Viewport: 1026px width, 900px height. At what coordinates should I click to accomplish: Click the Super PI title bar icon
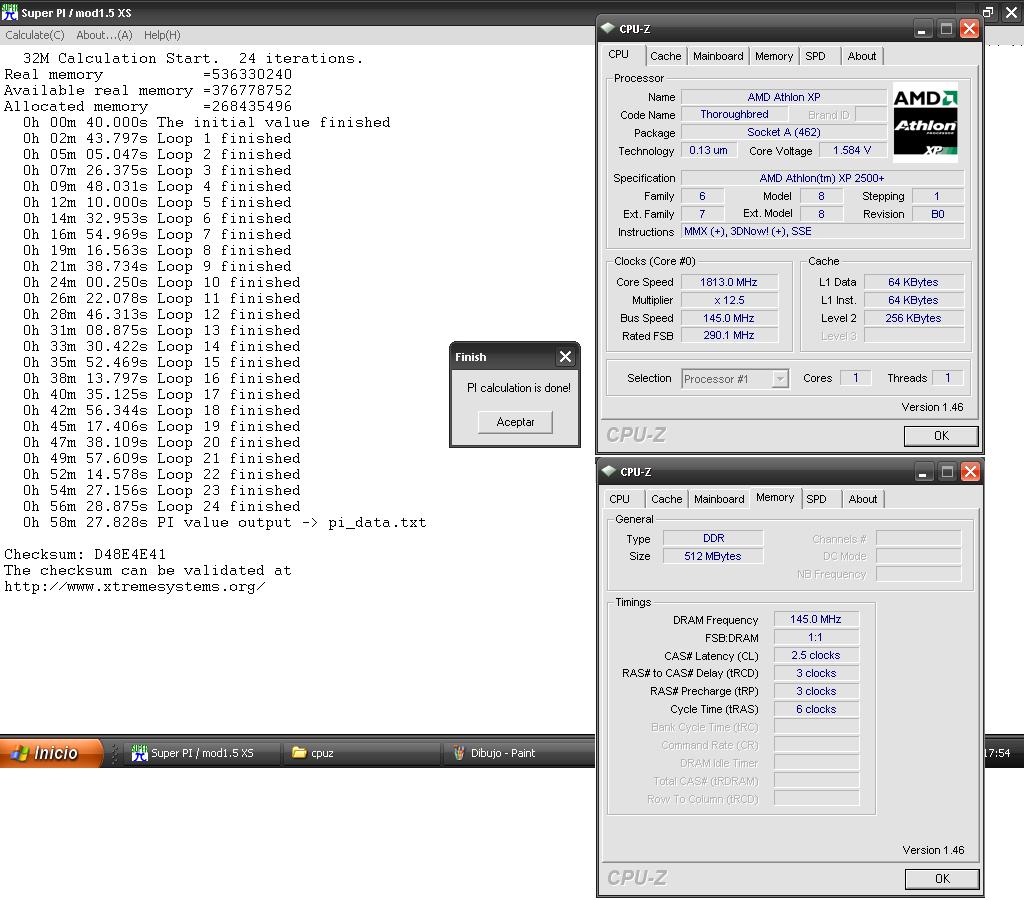(10, 12)
